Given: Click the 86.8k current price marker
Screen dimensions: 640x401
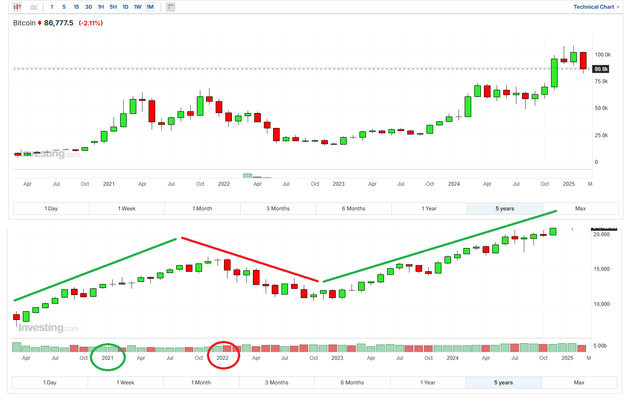Looking at the screenshot, I should point(601,69).
